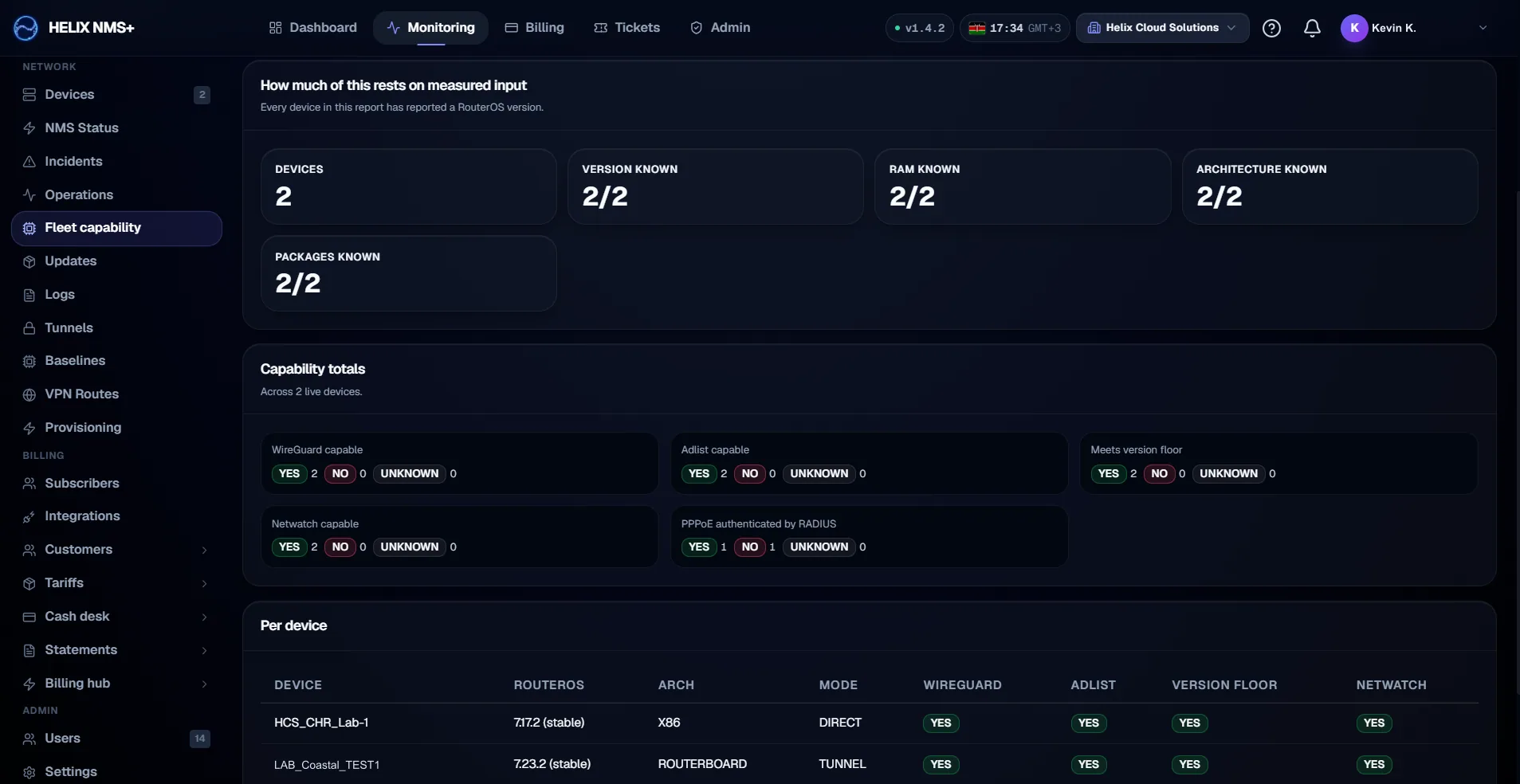
Task: Click the Settings gear icon in sidebar
Action: (x=29, y=772)
